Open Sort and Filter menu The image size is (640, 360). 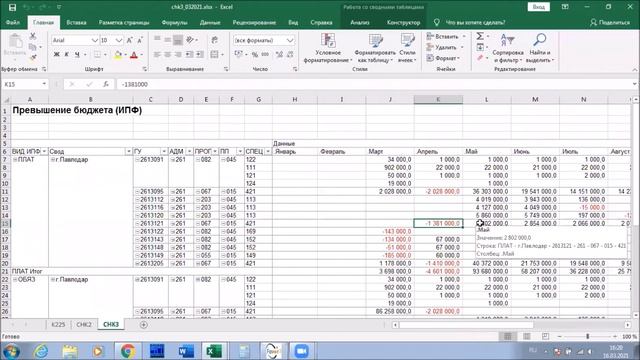point(508,48)
